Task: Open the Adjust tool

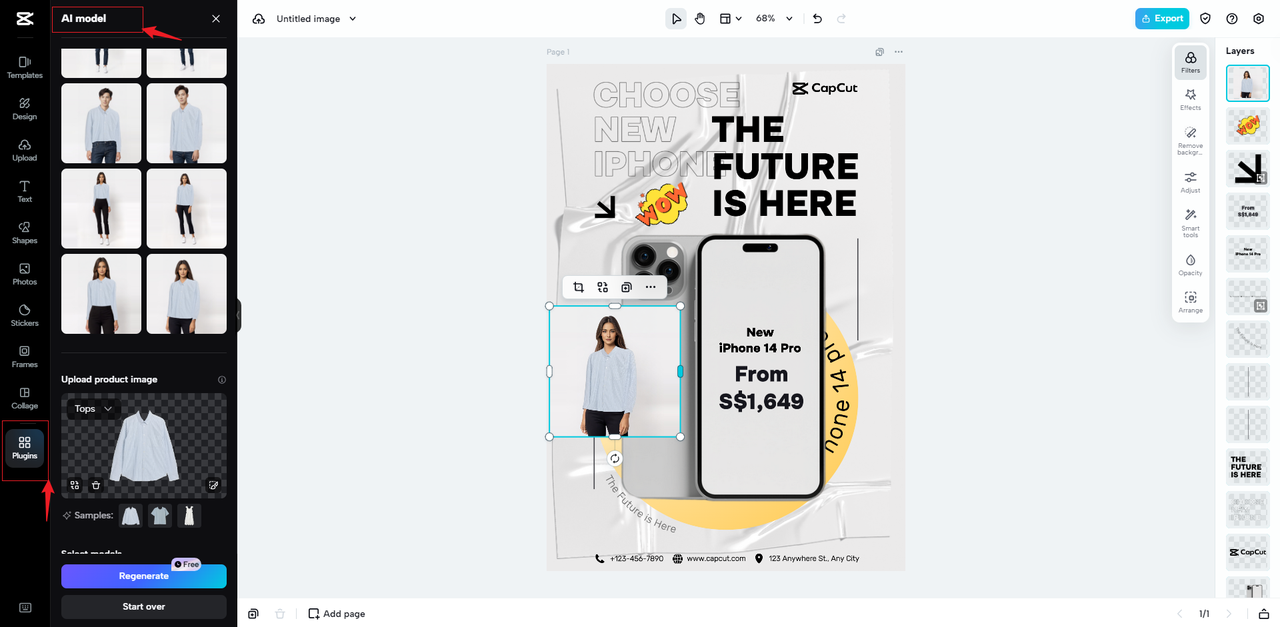Action: tap(1190, 182)
